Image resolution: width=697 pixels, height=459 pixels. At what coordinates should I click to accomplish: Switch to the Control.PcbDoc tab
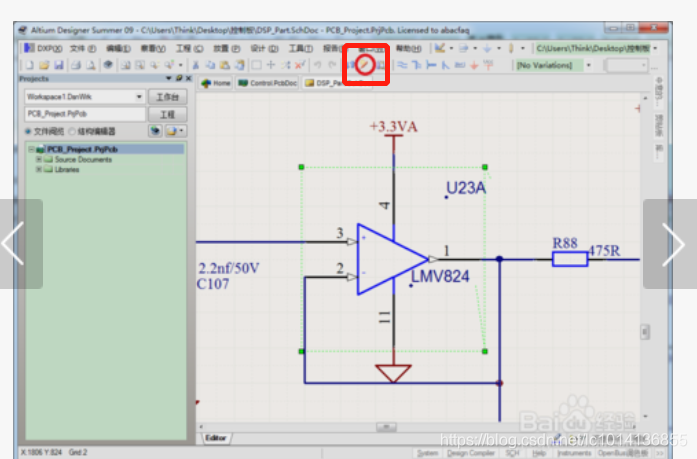(268, 83)
